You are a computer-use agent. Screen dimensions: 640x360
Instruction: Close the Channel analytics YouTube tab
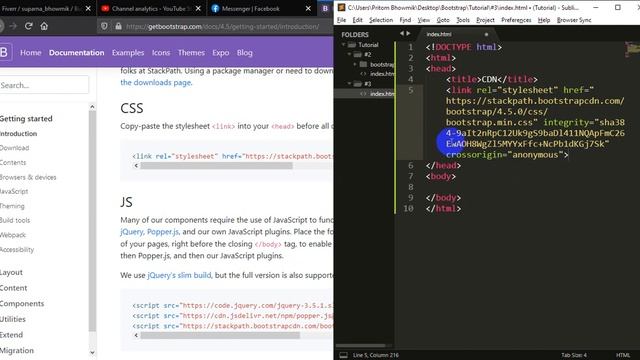[x=198, y=9]
